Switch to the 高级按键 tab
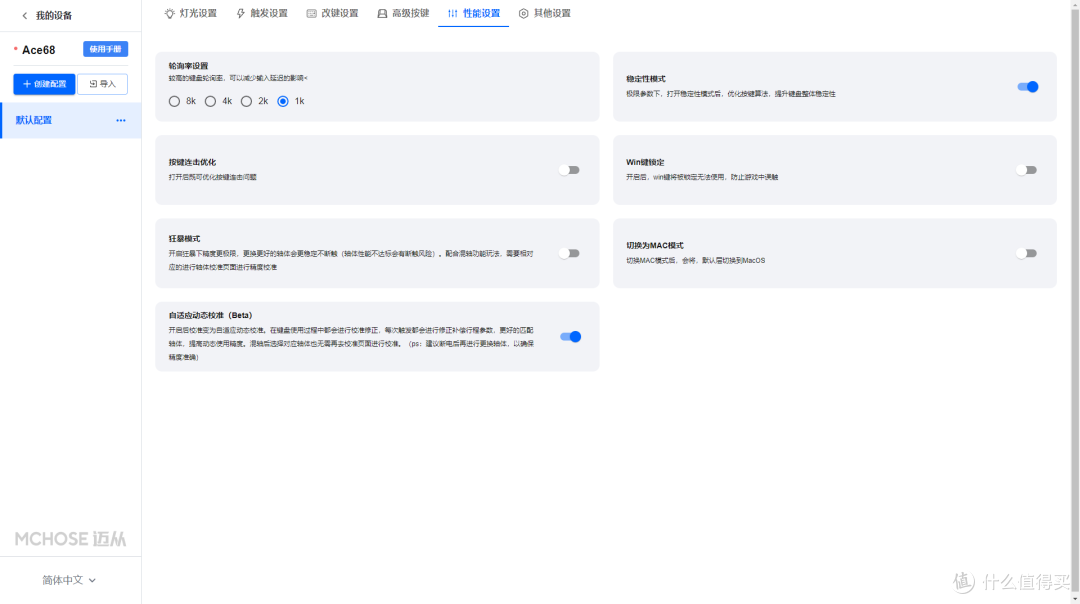This screenshot has height=604, width=1080. [403, 13]
